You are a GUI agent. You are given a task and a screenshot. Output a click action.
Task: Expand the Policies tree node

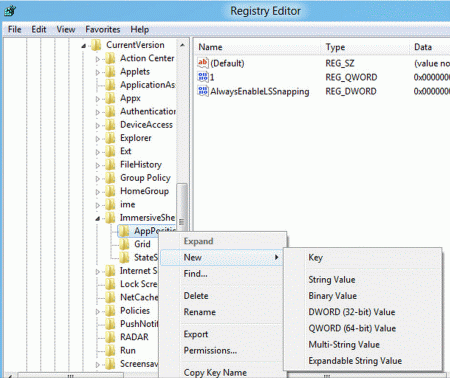pos(98,312)
